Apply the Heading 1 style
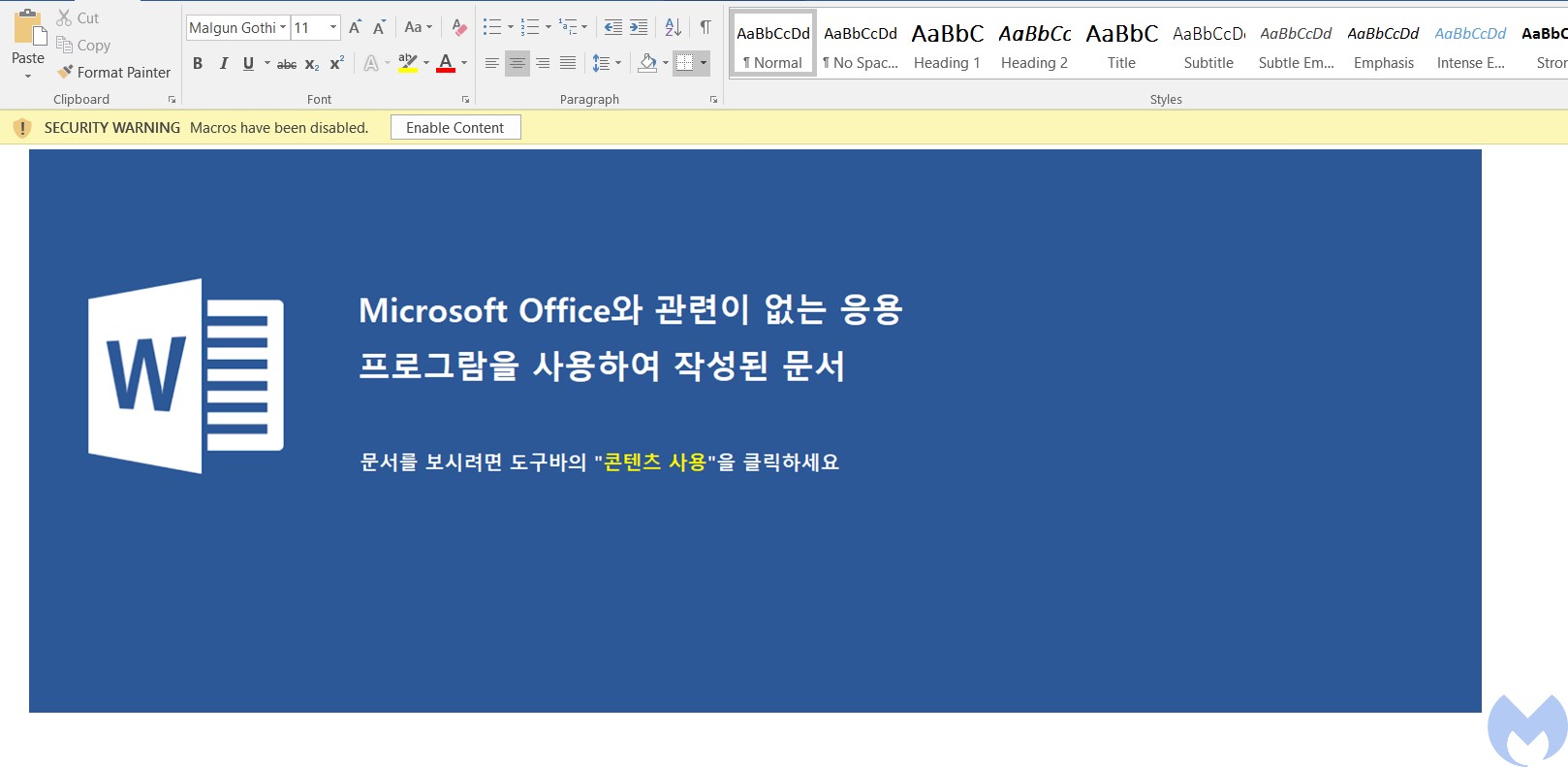Viewport: 1568px width, 767px height. [947, 46]
